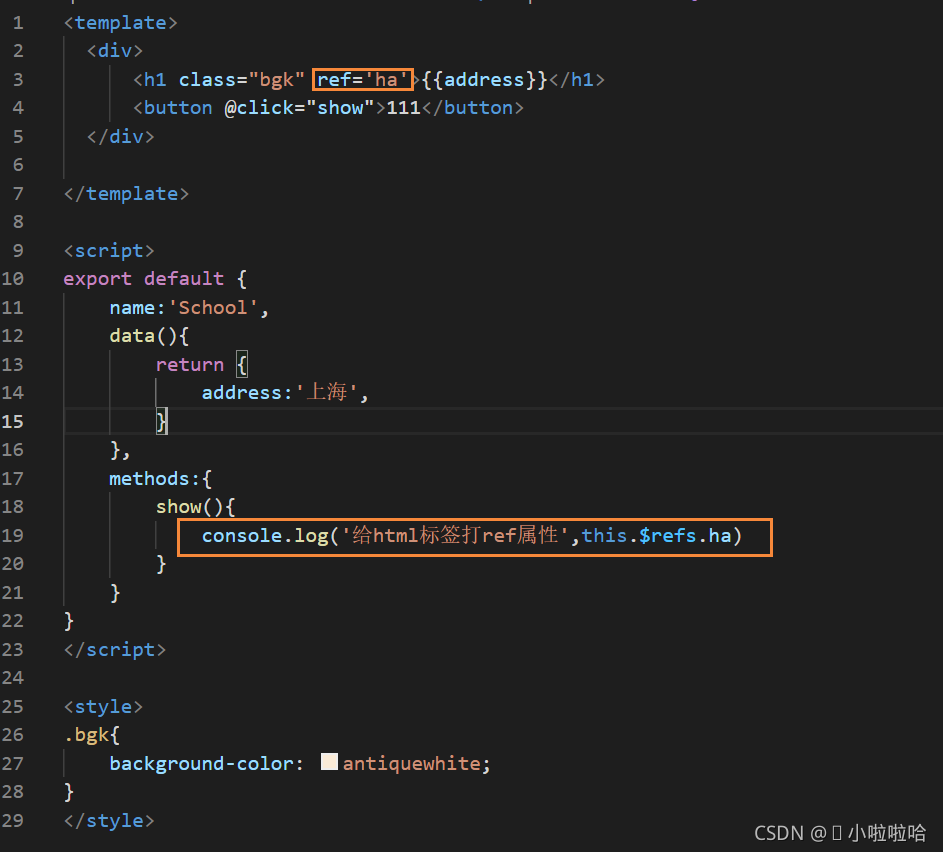Image resolution: width=943 pixels, height=852 pixels.
Task: Click class="bgk" attribute in h1
Action: pos(242,79)
